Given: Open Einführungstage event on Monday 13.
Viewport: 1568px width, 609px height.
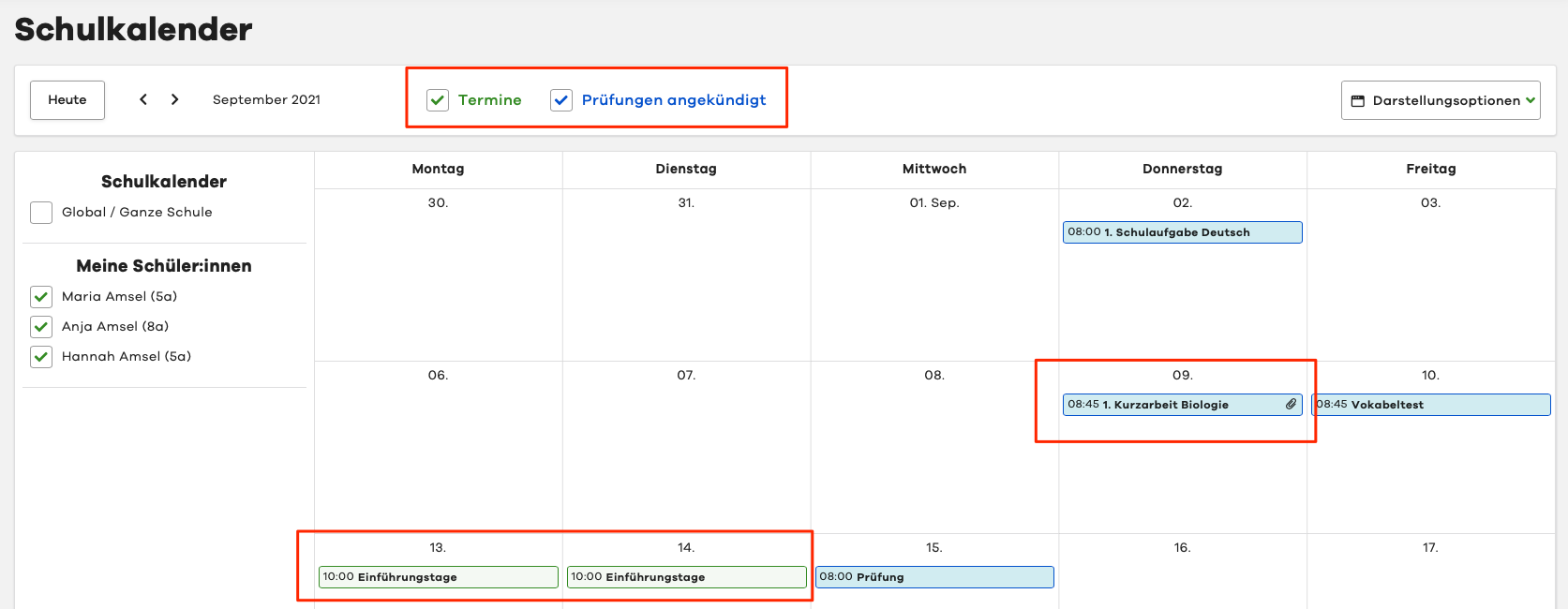Looking at the screenshot, I should [438, 577].
